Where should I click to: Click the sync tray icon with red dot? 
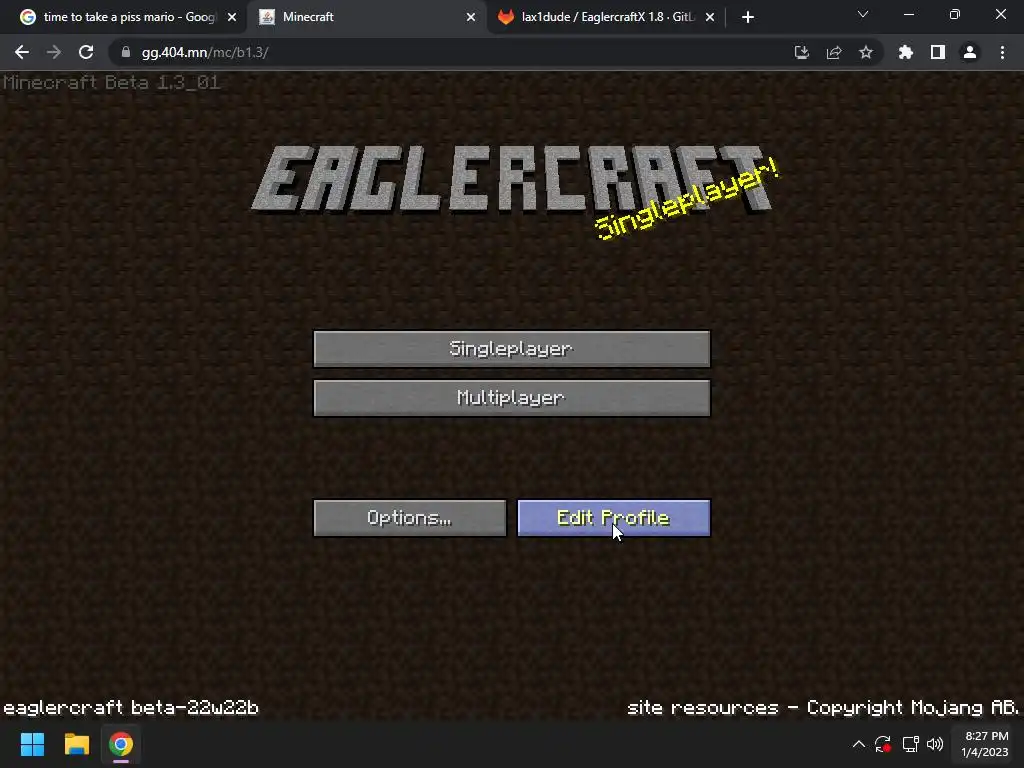883,744
